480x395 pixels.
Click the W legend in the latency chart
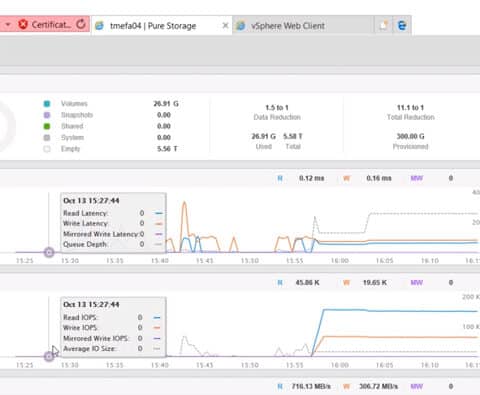(347, 178)
